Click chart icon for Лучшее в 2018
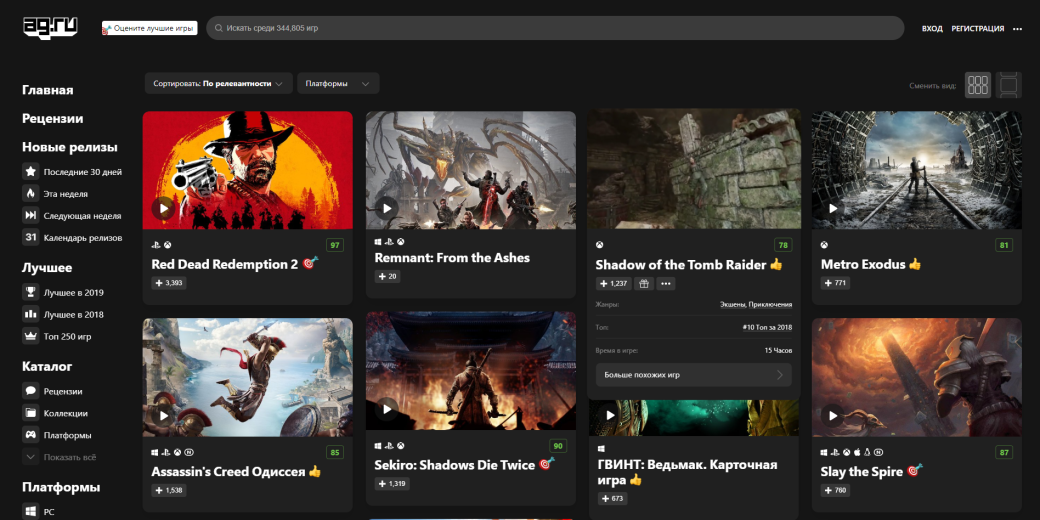This screenshot has width=1040, height=520. (31, 314)
